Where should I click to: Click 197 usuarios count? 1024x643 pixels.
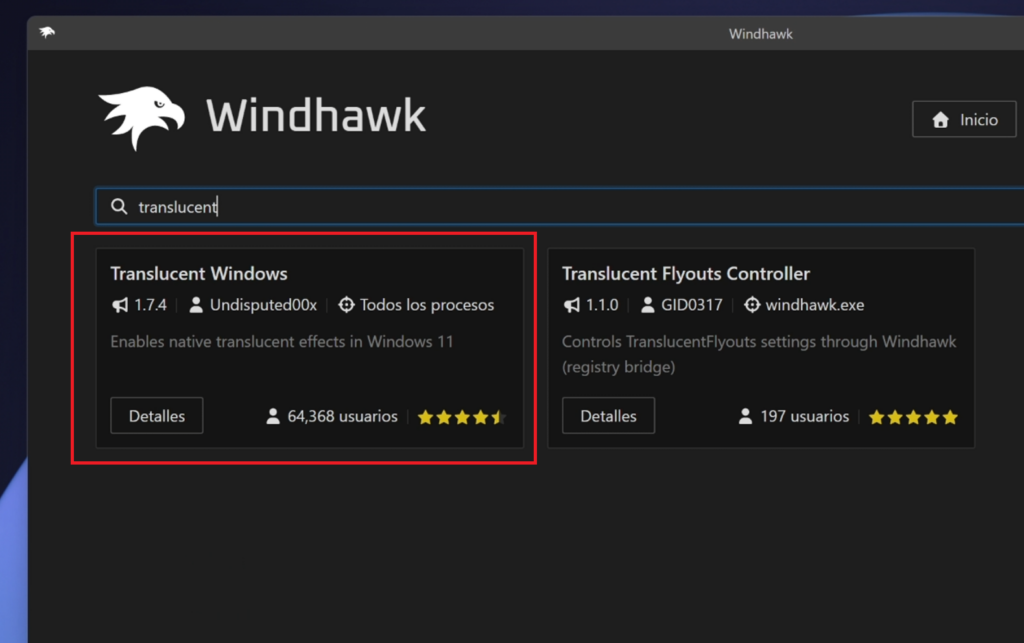[805, 416]
